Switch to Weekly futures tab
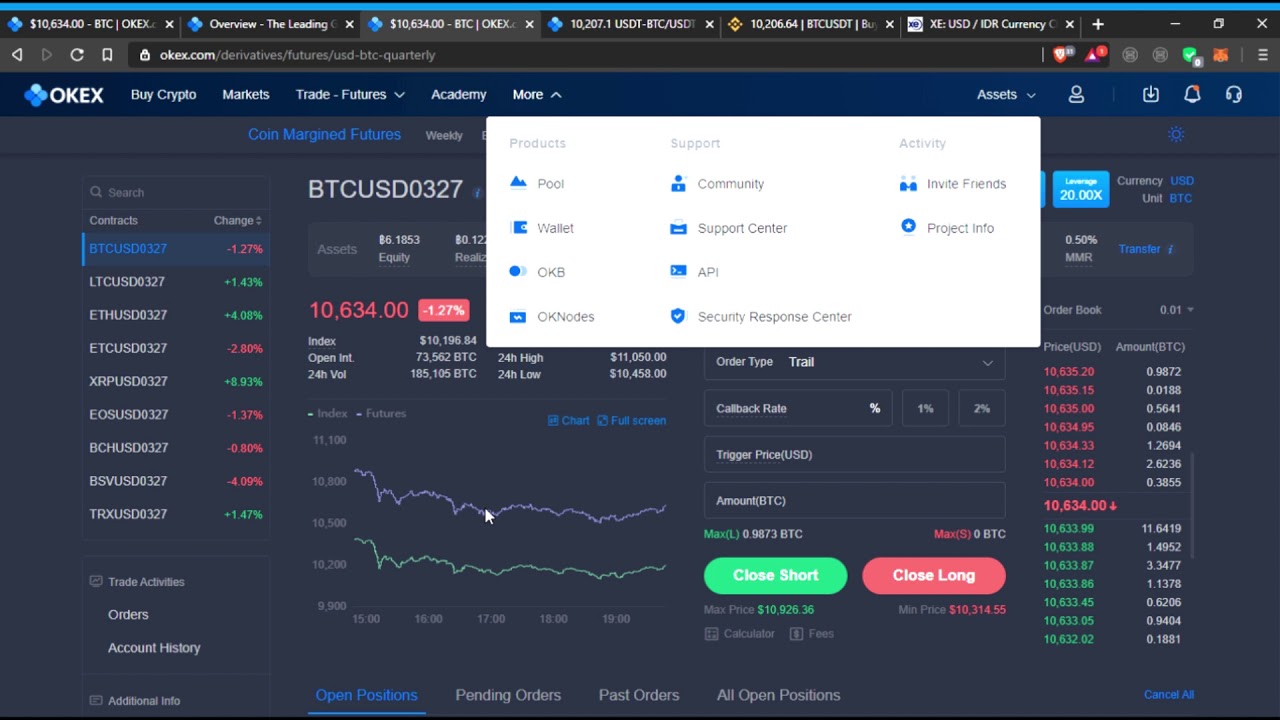The height and width of the screenshot is (720, 1280). coord(444,135)
